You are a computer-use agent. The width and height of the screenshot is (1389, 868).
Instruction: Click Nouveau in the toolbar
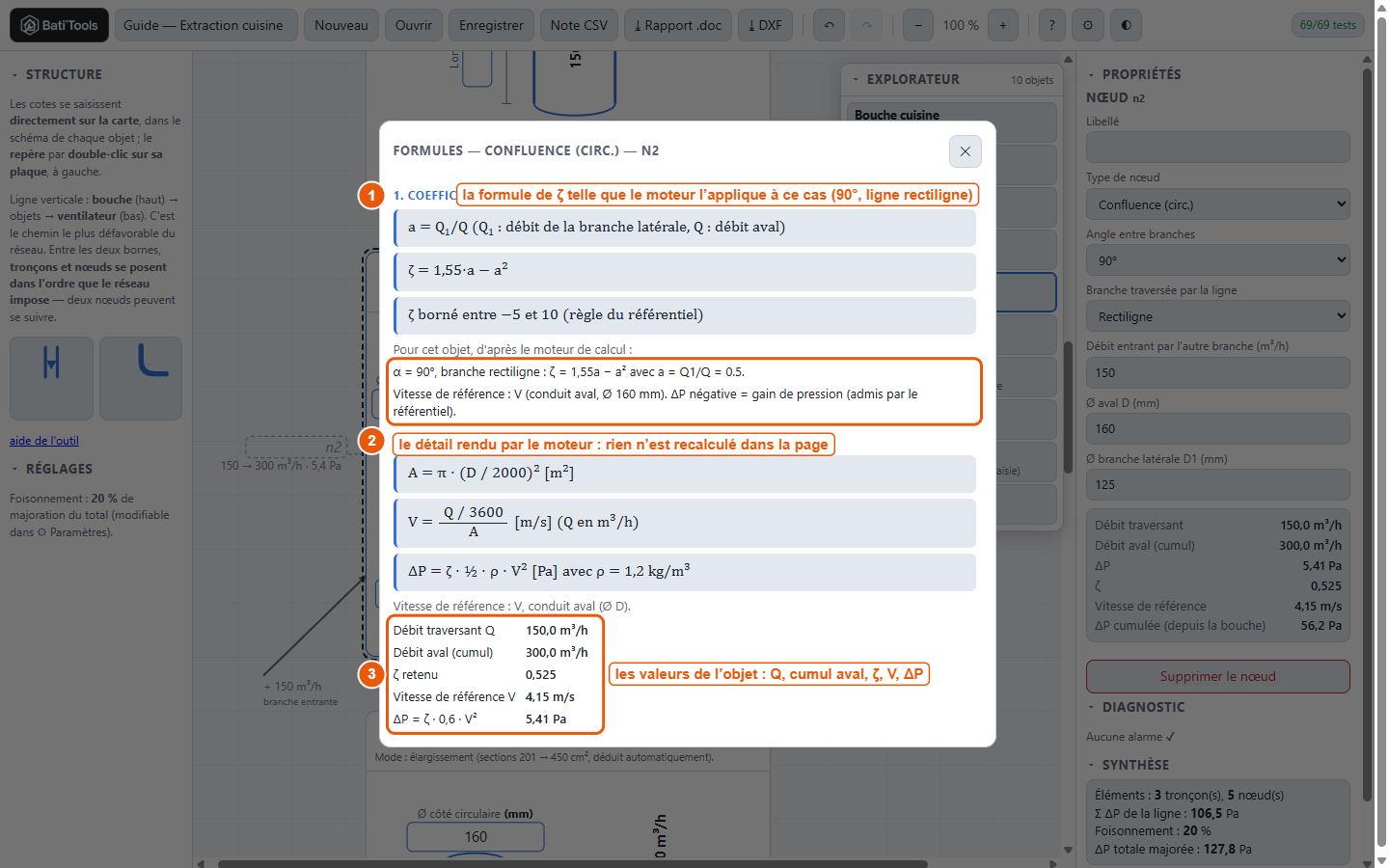pos(341,25)
